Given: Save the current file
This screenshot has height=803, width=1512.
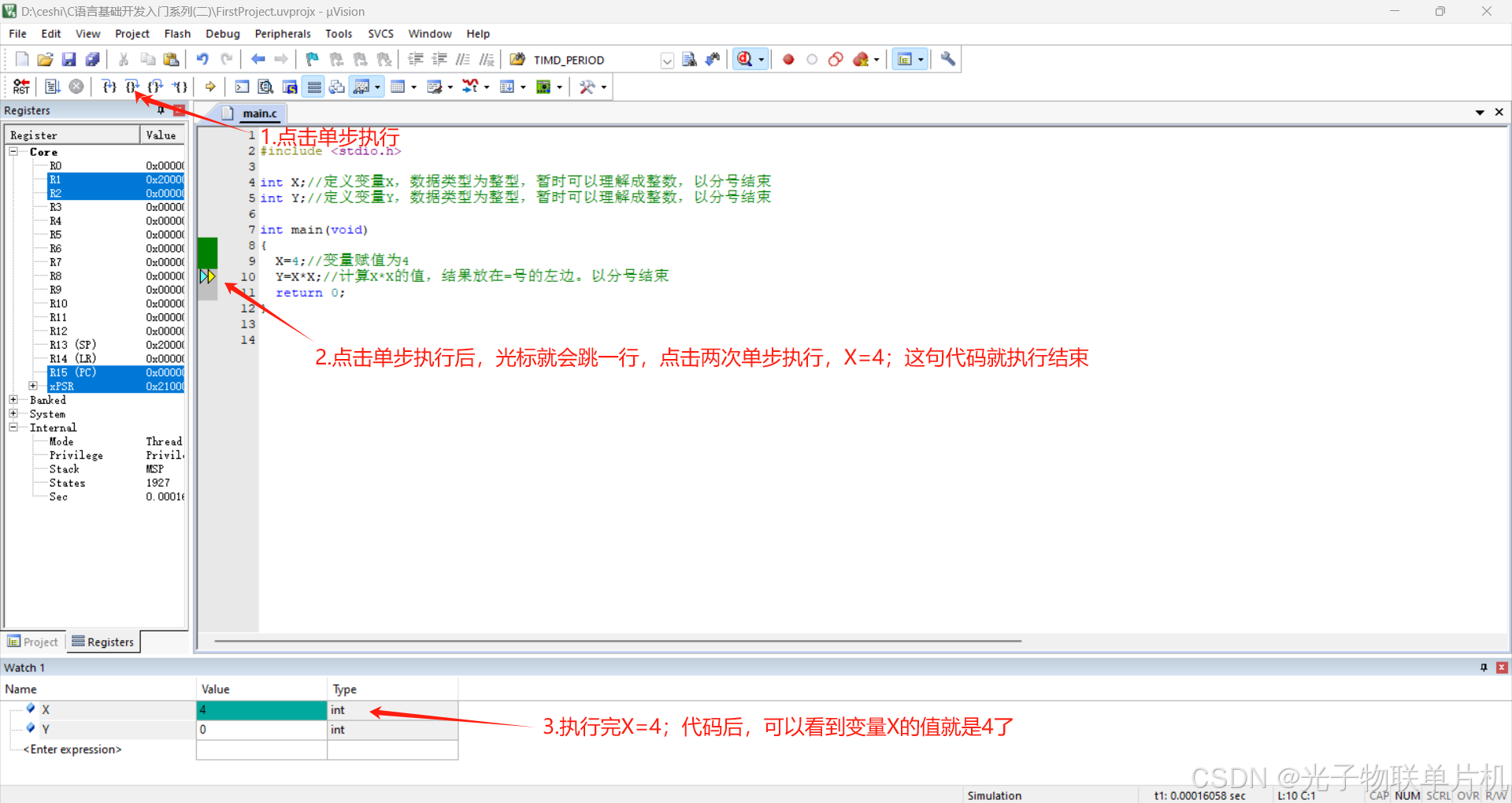Looking at the screenshot, I should 69,59.
